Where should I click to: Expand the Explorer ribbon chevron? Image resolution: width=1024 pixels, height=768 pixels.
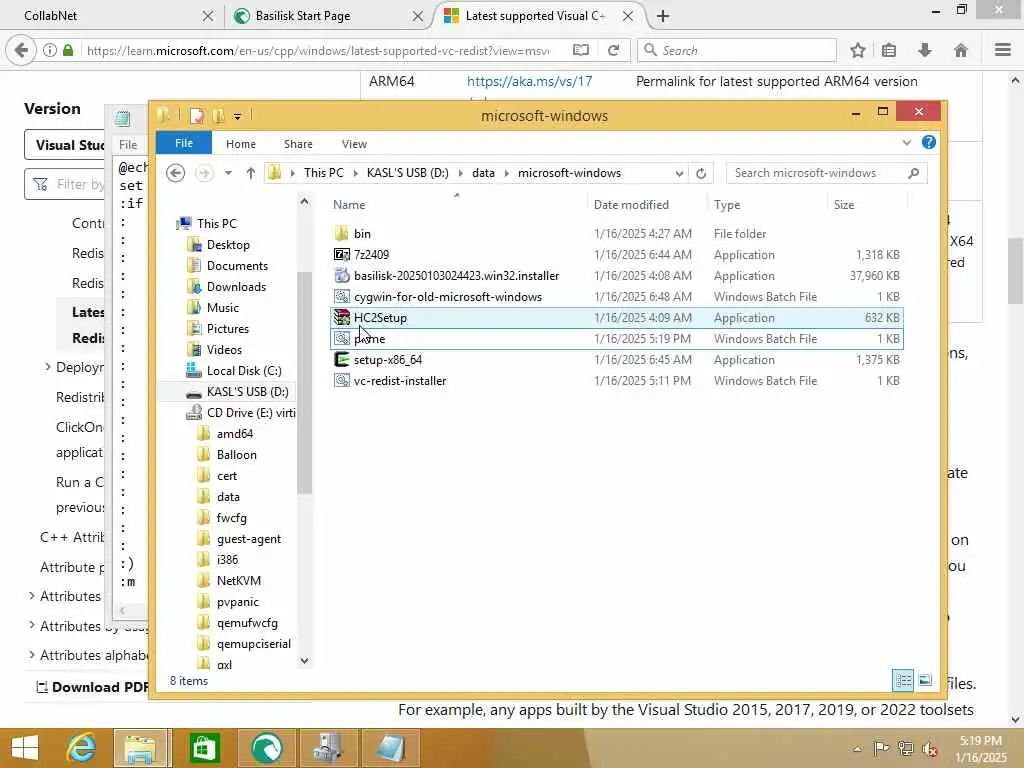[906, 142]
